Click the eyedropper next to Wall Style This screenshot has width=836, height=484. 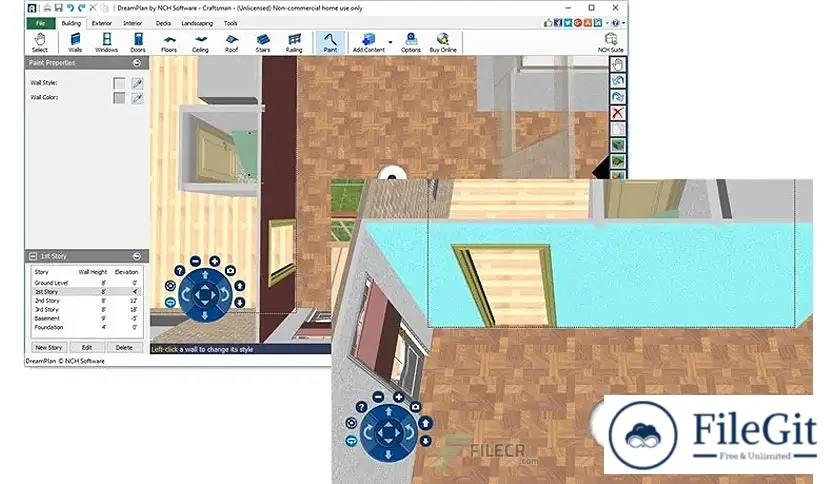[137, 83]
